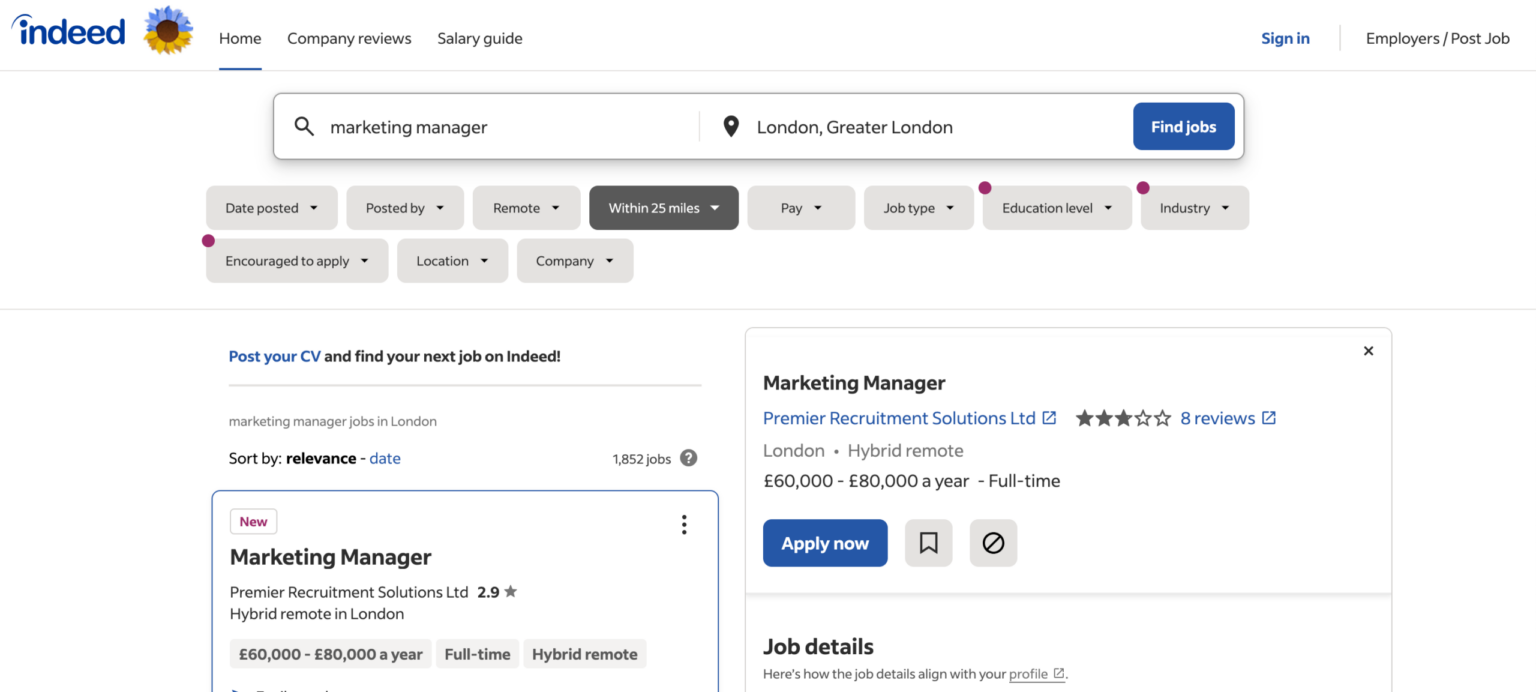Open external link beside Premier Recruitment Solutions
Image resolution: width=1536 pixels, height=692 pixels.
coord(1047,417)
